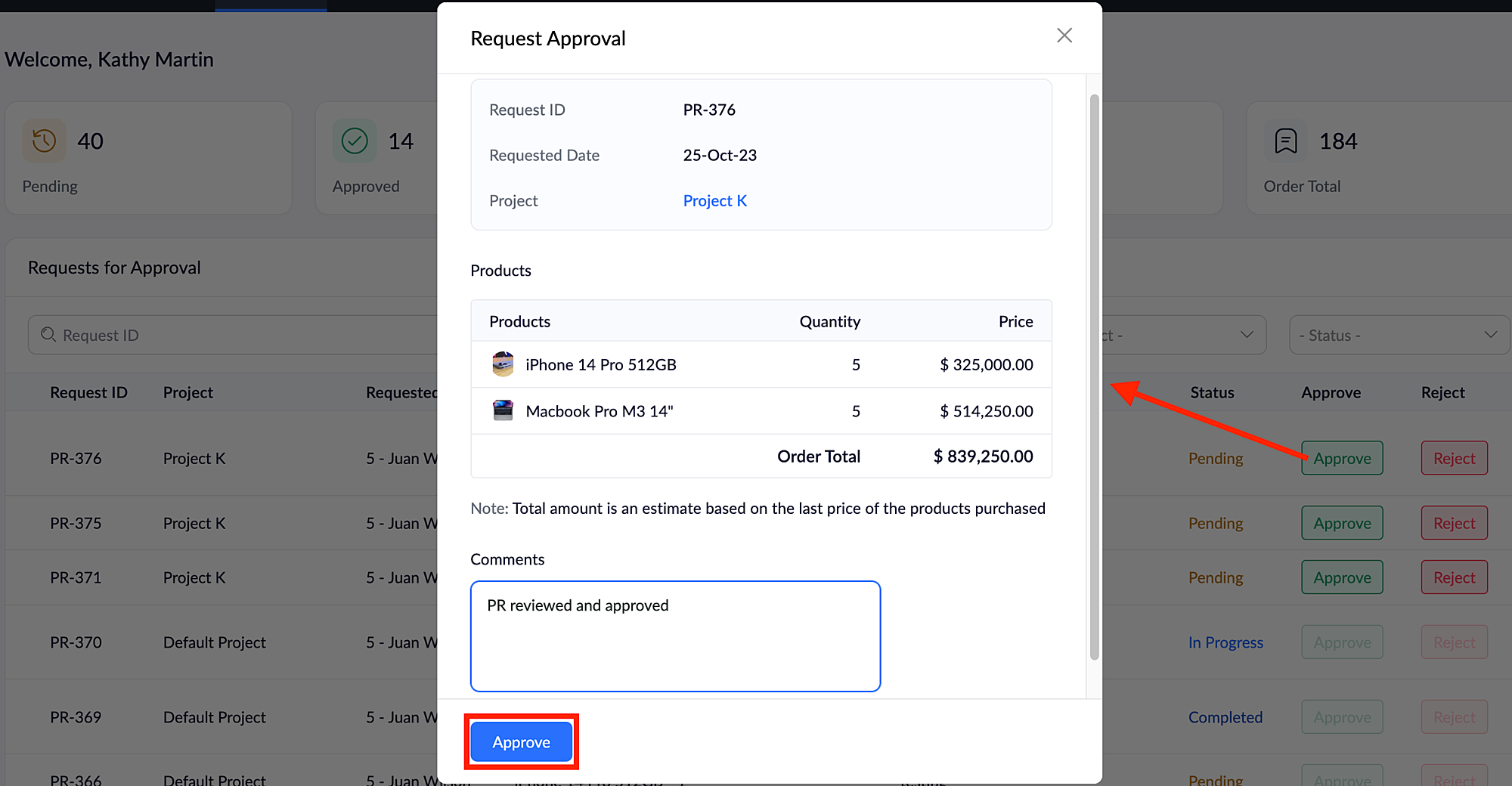Close the Request Approval dialog
The width and height of the screenshot is (1512, 786).
coord(1064,36)
